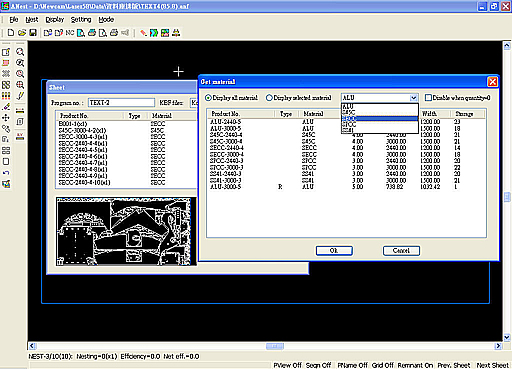Image resolution: width=512 pixels, height=369 pixels.
Task: Click the red pencil toolbar icon
Action: pyautogui.click(x=143, y=33)
